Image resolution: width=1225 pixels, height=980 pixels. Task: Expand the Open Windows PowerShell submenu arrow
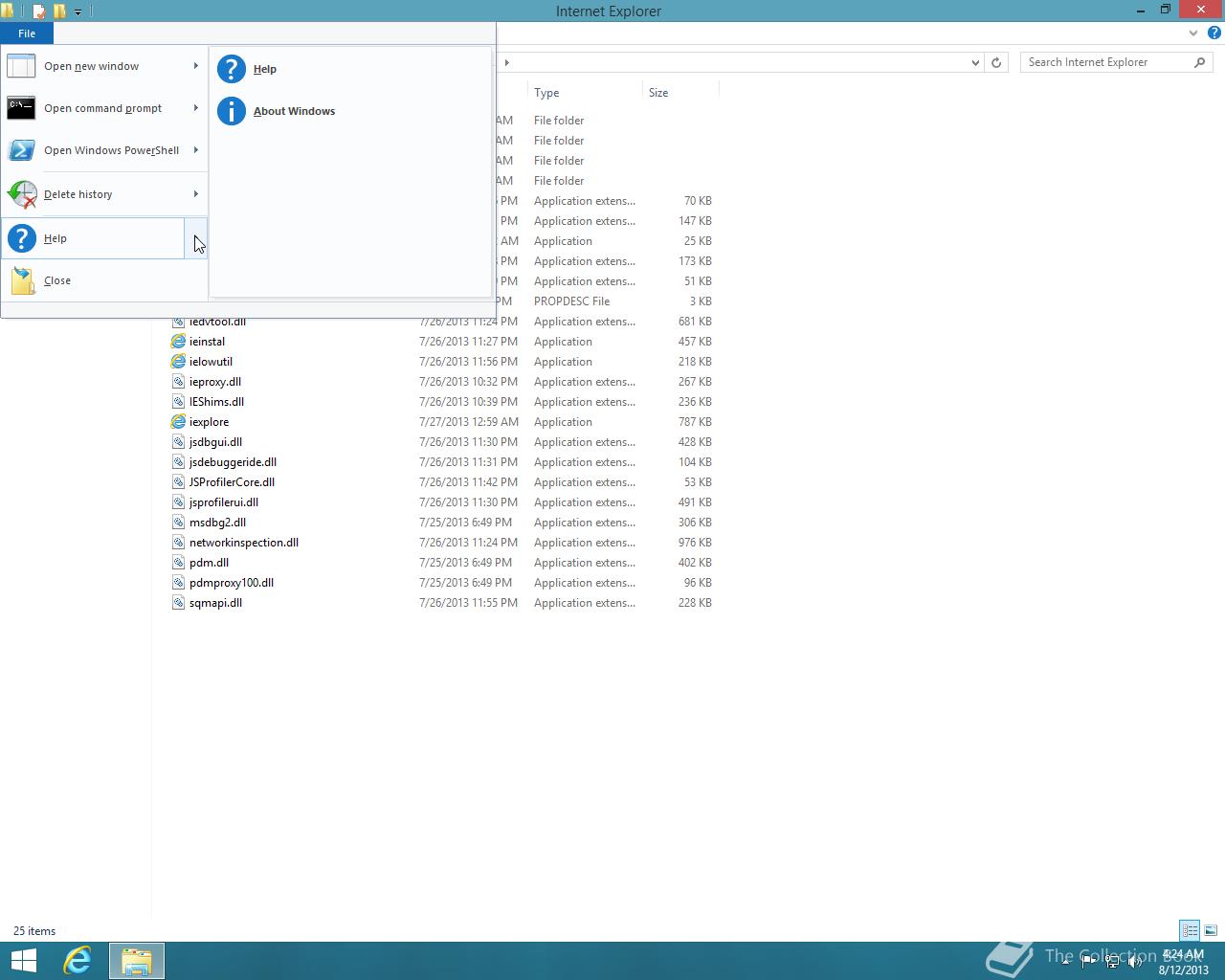tap(195, 150)
